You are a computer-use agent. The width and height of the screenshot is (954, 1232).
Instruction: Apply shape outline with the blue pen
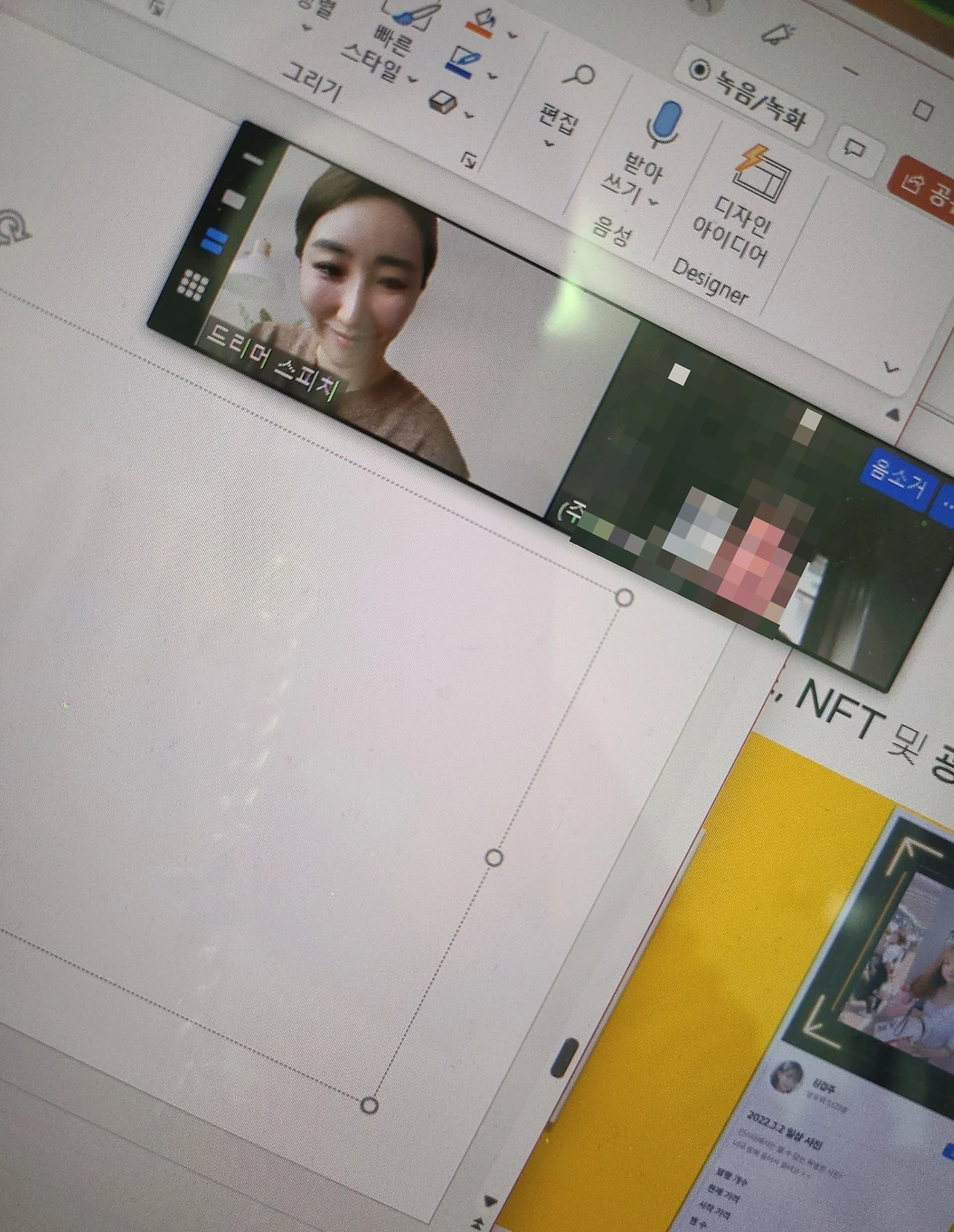click(462, 60)
